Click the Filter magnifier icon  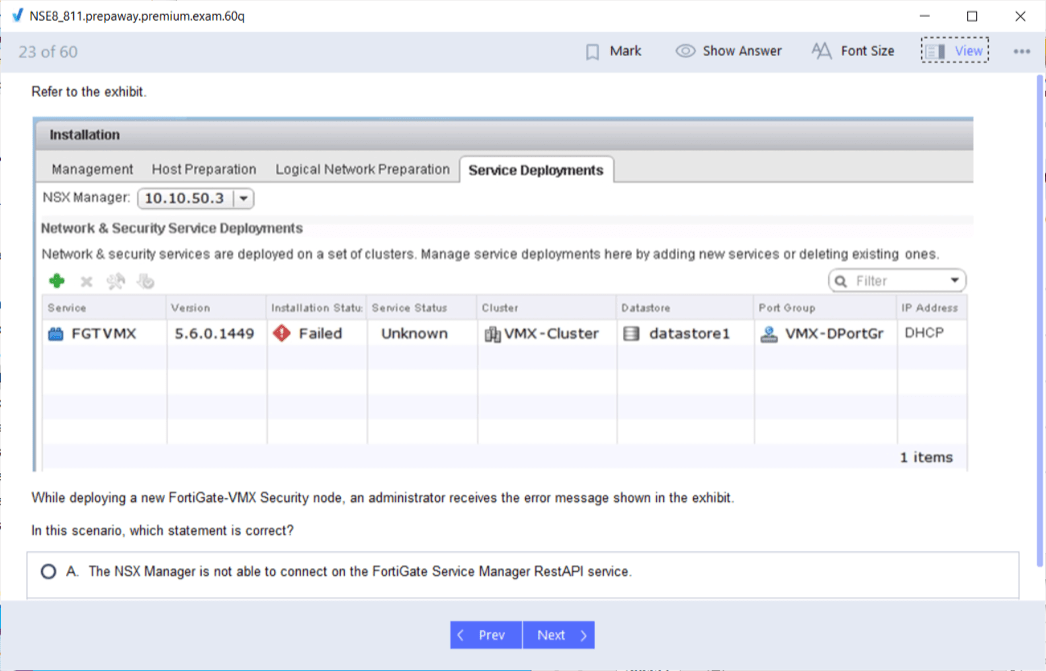(841, 281)
